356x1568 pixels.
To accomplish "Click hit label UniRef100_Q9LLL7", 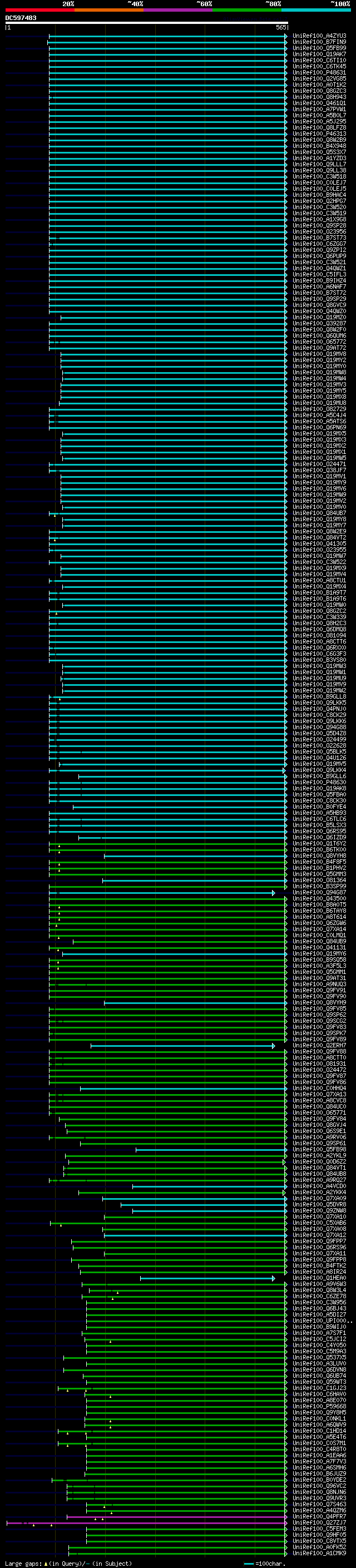I will 319,164.
